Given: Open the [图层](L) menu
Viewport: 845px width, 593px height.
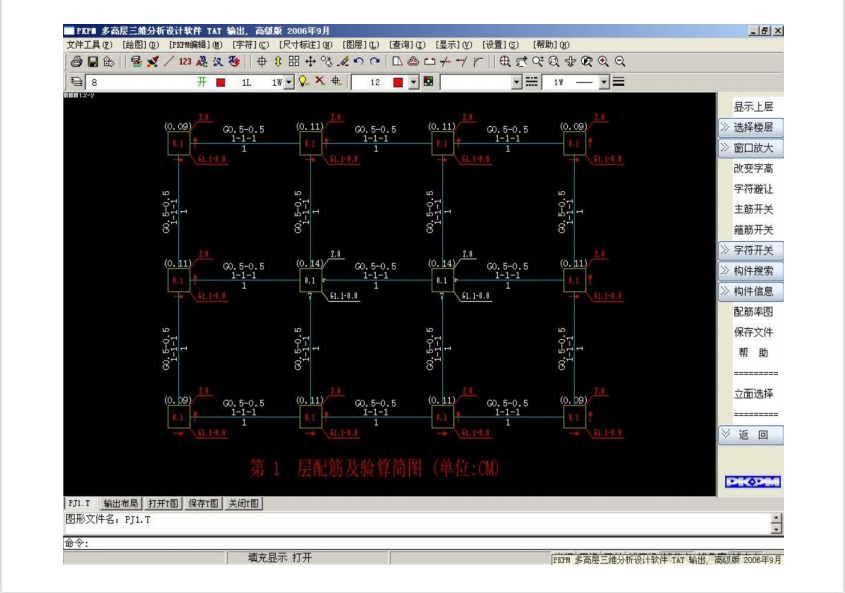Looking at the screenshot, I should click(361, 45).
